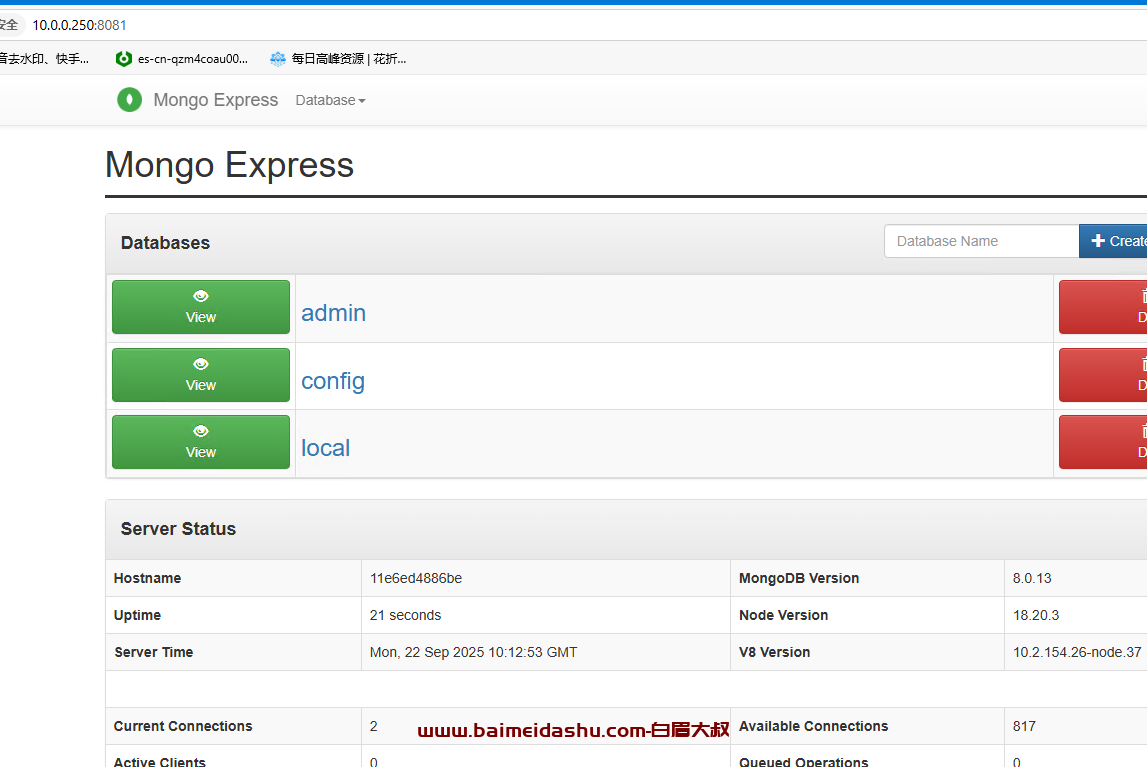This screenshot has width=1147, height=767.
Task: Select uptime value 21 seconds
Action: 405,616
